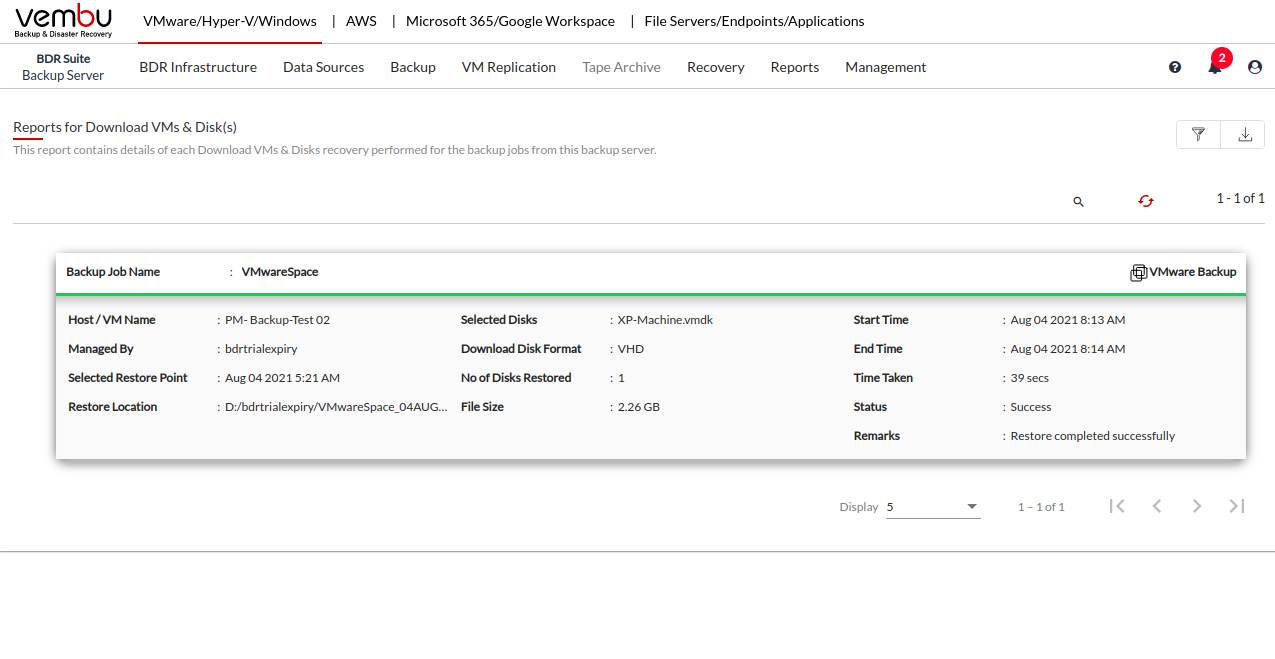Open the Recovery menu
The image size is (1275, 659).
pyautogui.click(x=716, y=67)
